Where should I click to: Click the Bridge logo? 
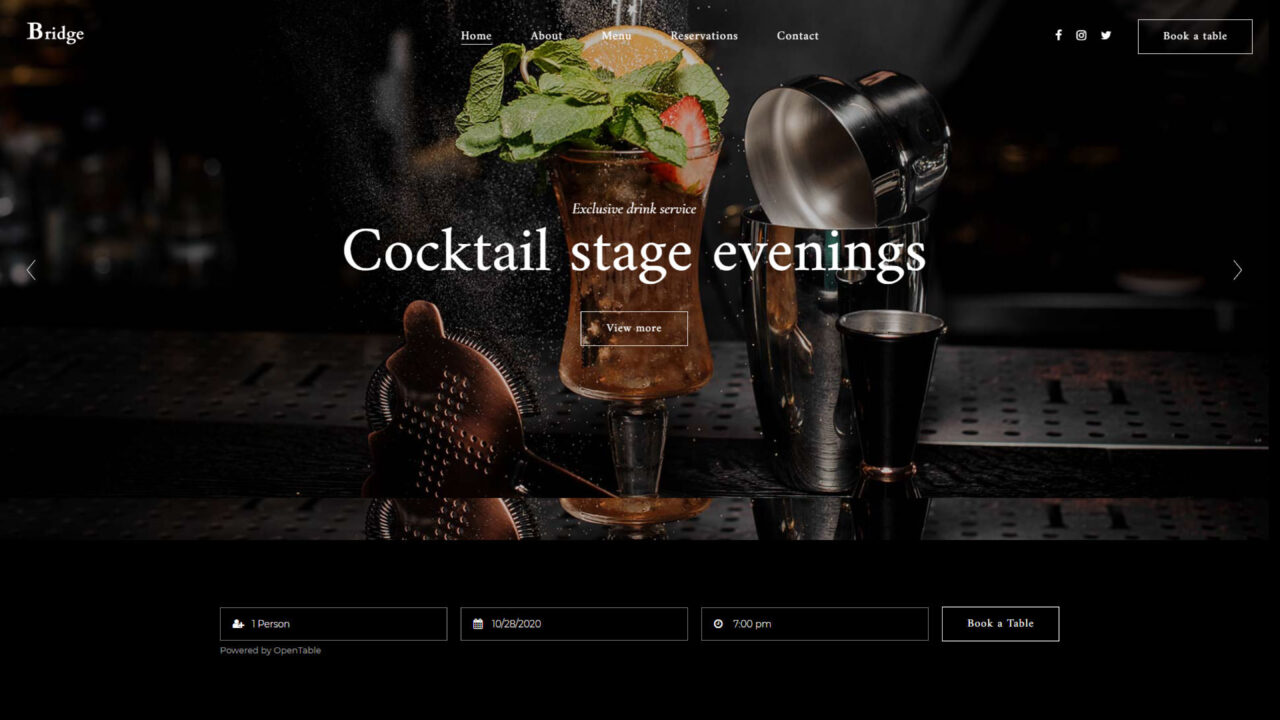coord(55,33)
